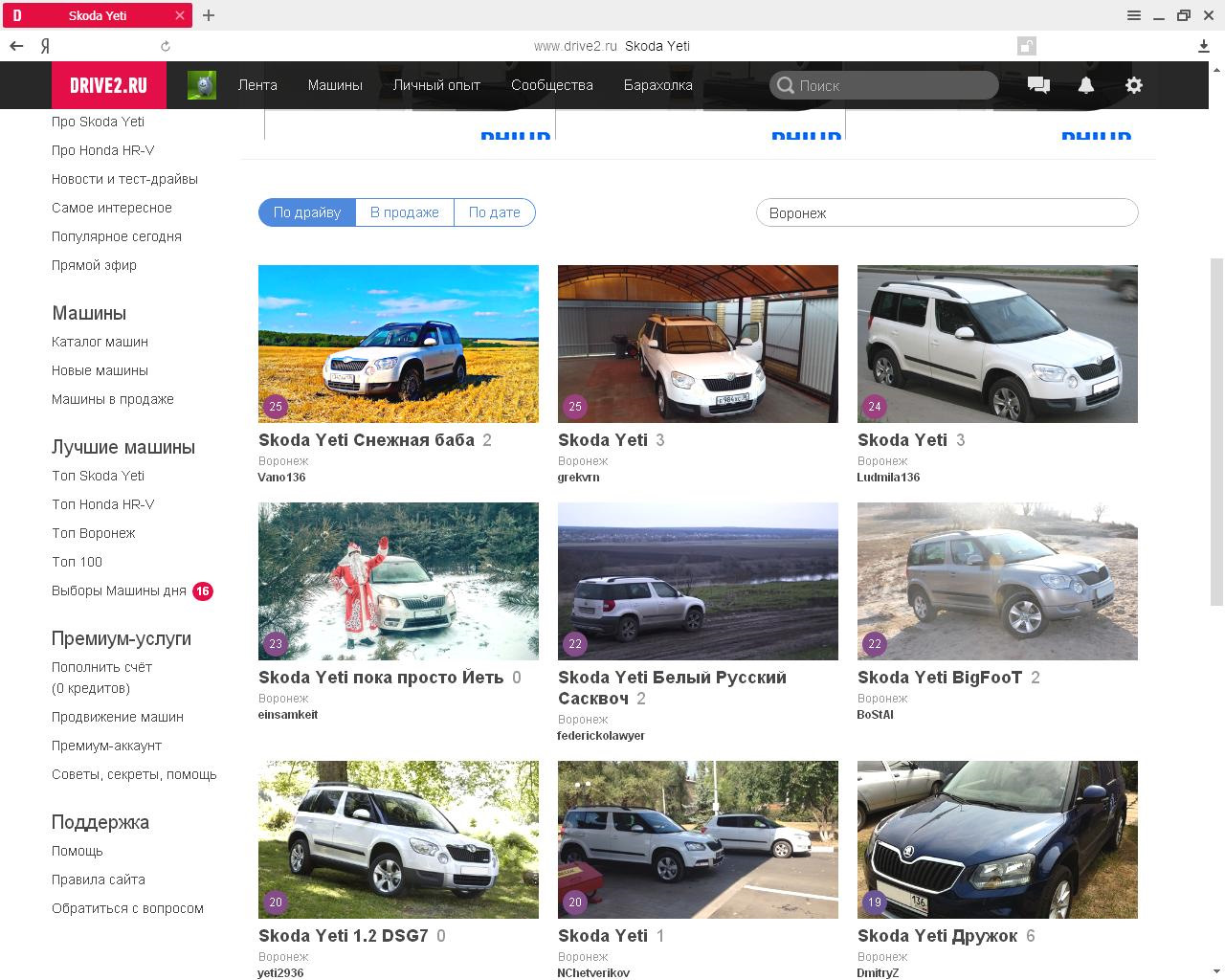Viewport: 1225px width, 980px height.
Task: Click drive badge 19 on Дружок photo
Action: 875,902
